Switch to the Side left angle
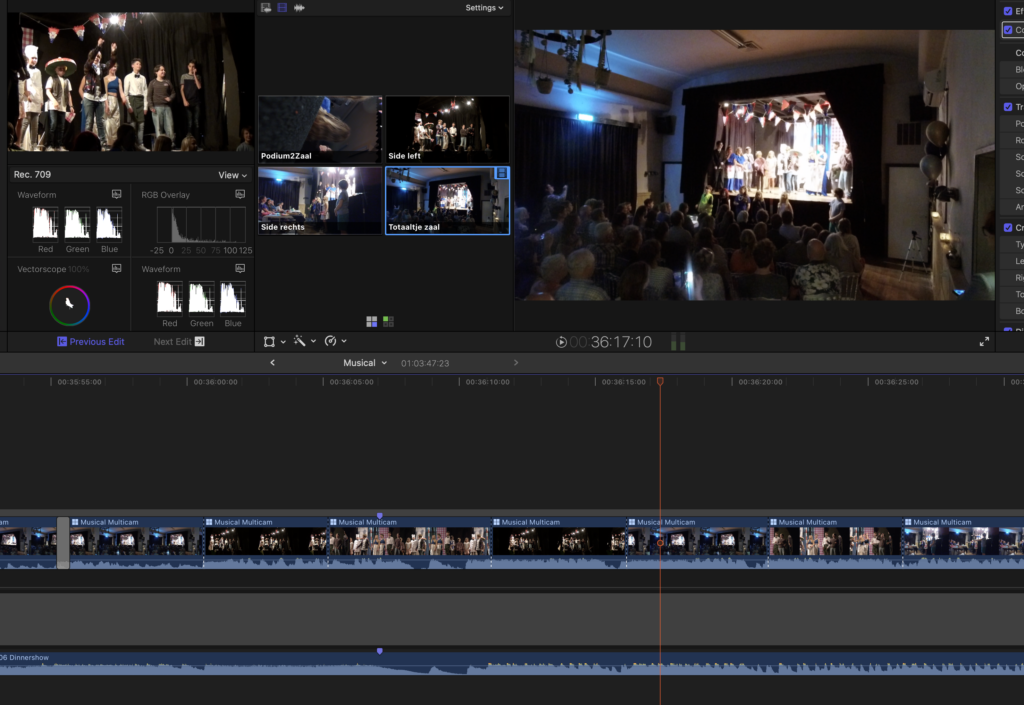 click(447, 129)
